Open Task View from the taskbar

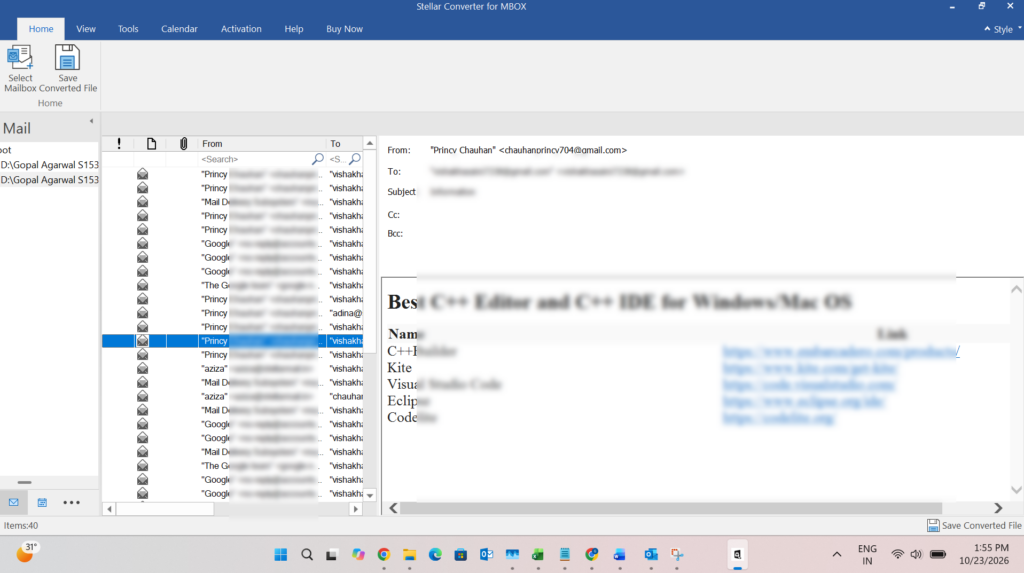(332, 555)
